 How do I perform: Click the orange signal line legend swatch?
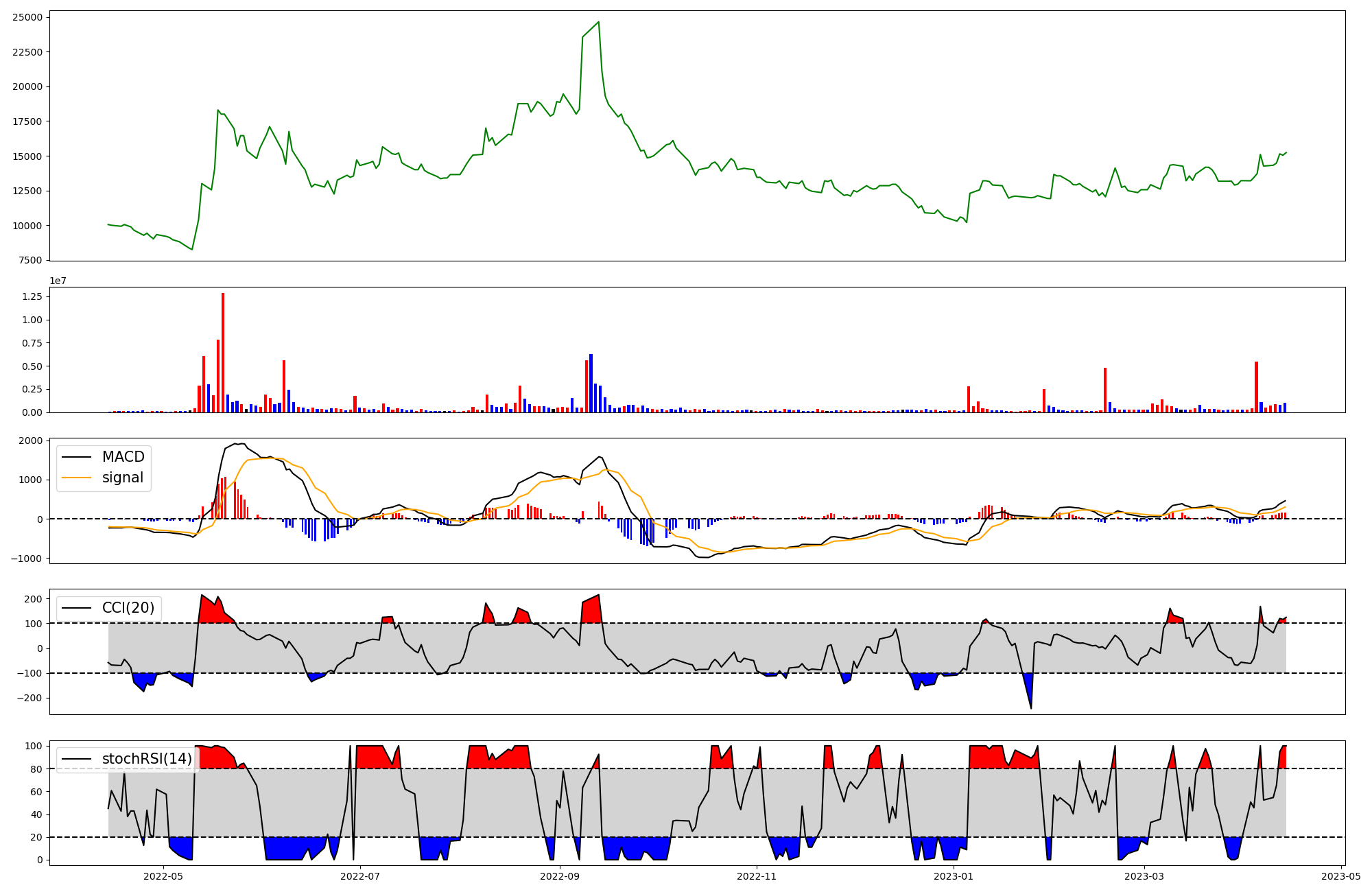[76, 478]
